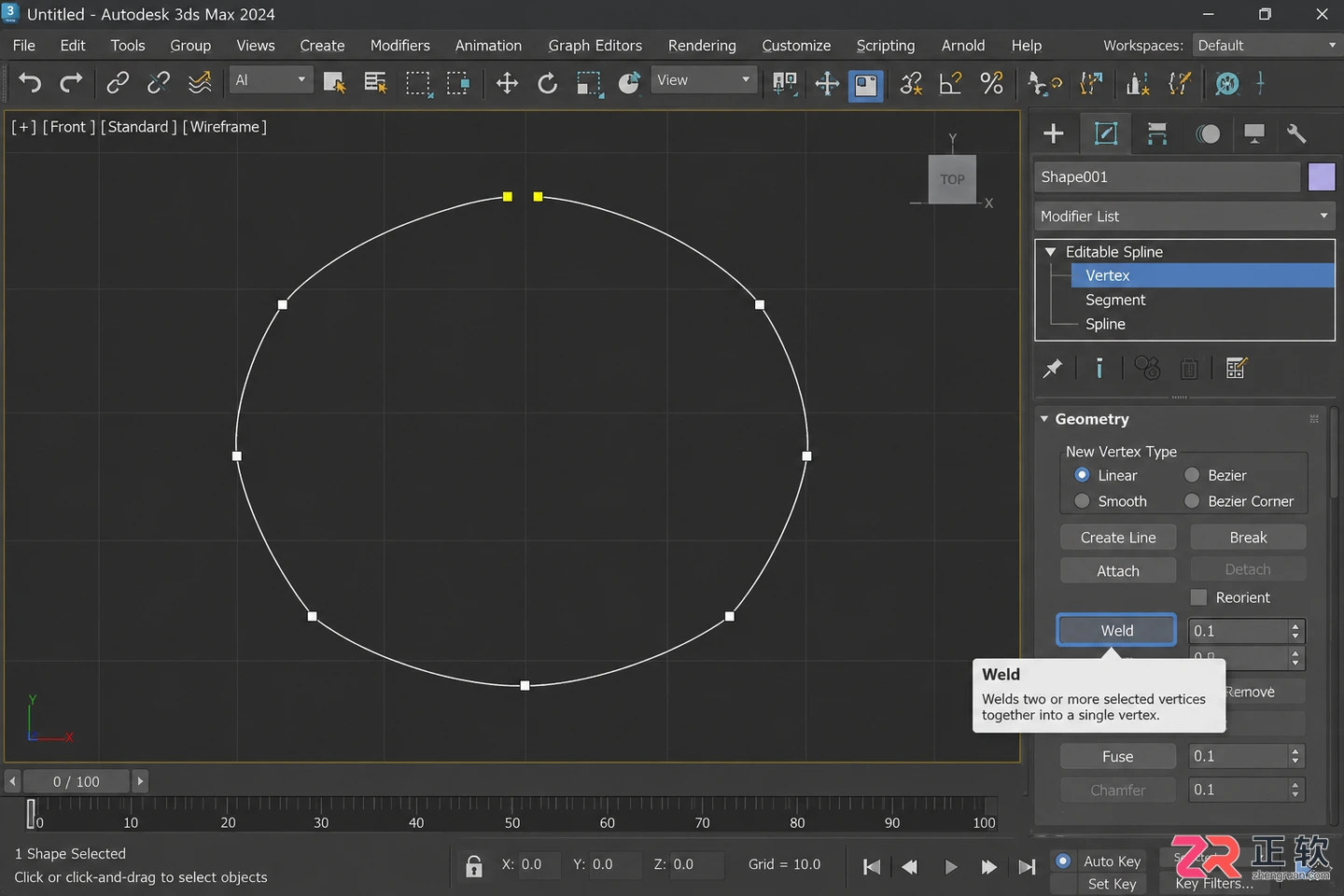This screenshot has height=896, width=1344.
Task: Open the Scripting menu
Action: tap(886, 46)
